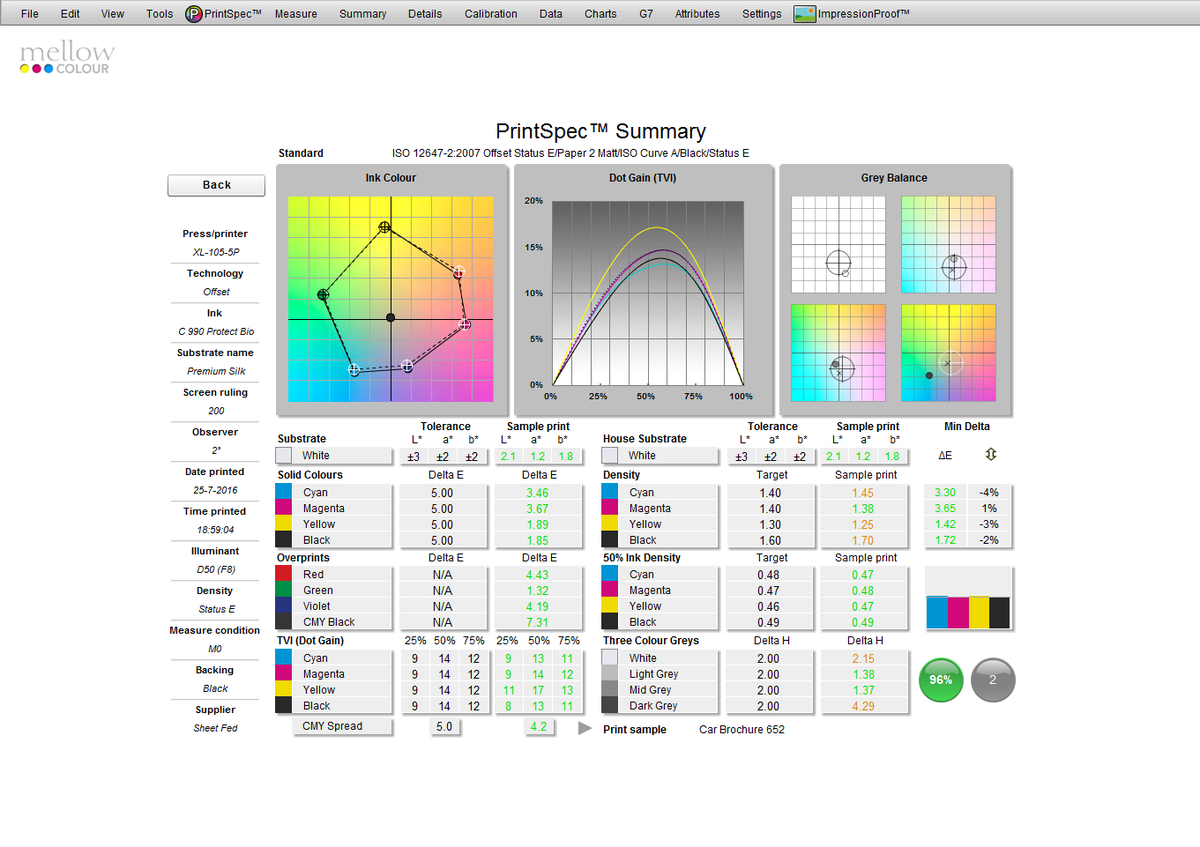Click the play arrow beside Print sample
Viewport: 1200px width, 847px height.
(x=585, y=729)
